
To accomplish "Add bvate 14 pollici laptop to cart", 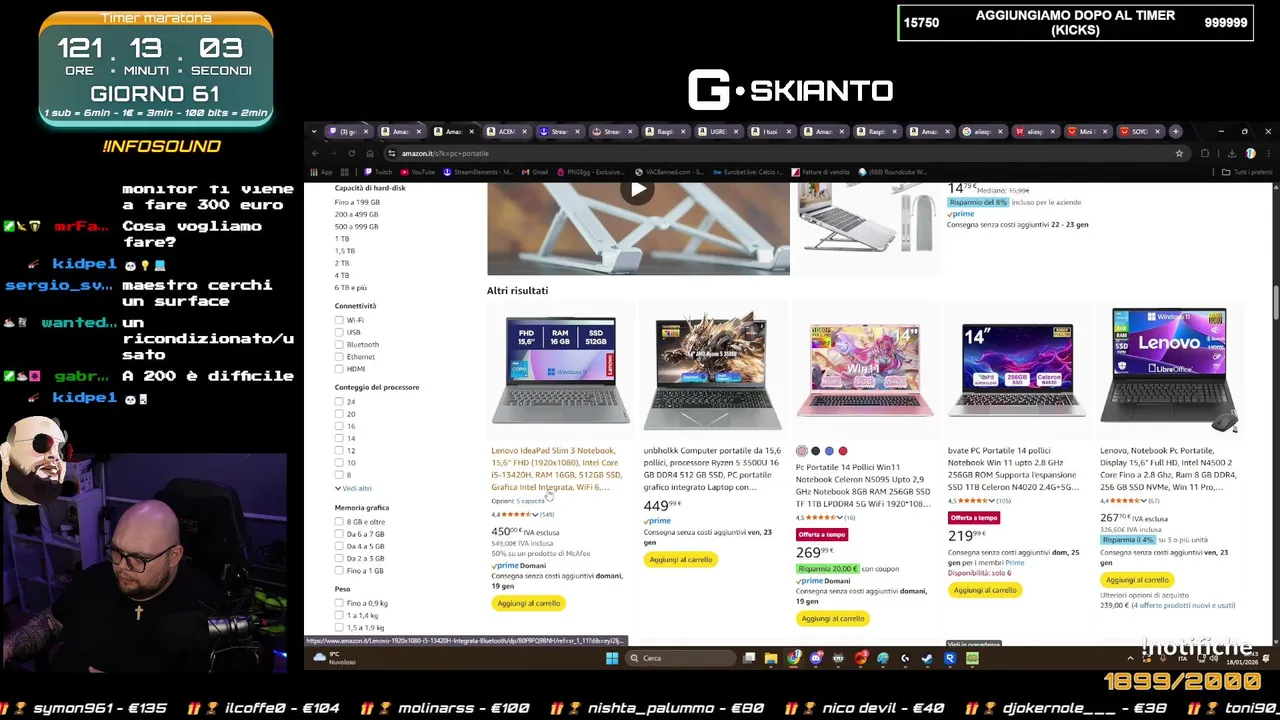I will [x=984, y=590].
